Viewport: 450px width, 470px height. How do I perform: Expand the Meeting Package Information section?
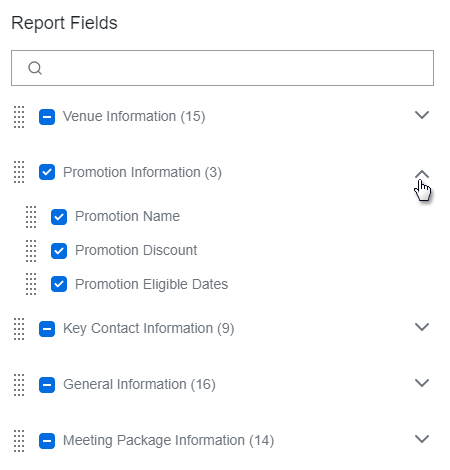pos(422,439)
